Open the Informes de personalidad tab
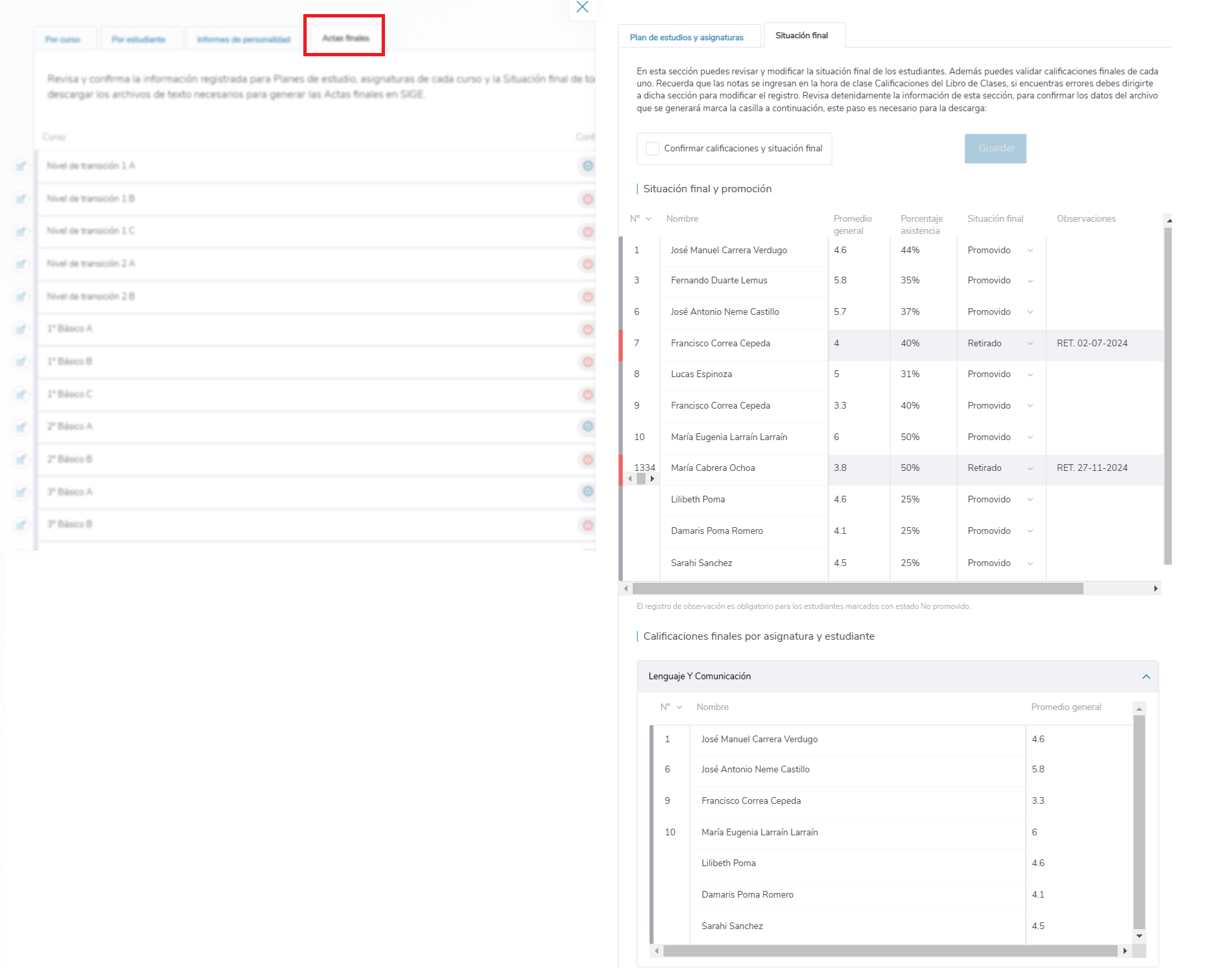 pyautogui.click(x=244, y=40)
